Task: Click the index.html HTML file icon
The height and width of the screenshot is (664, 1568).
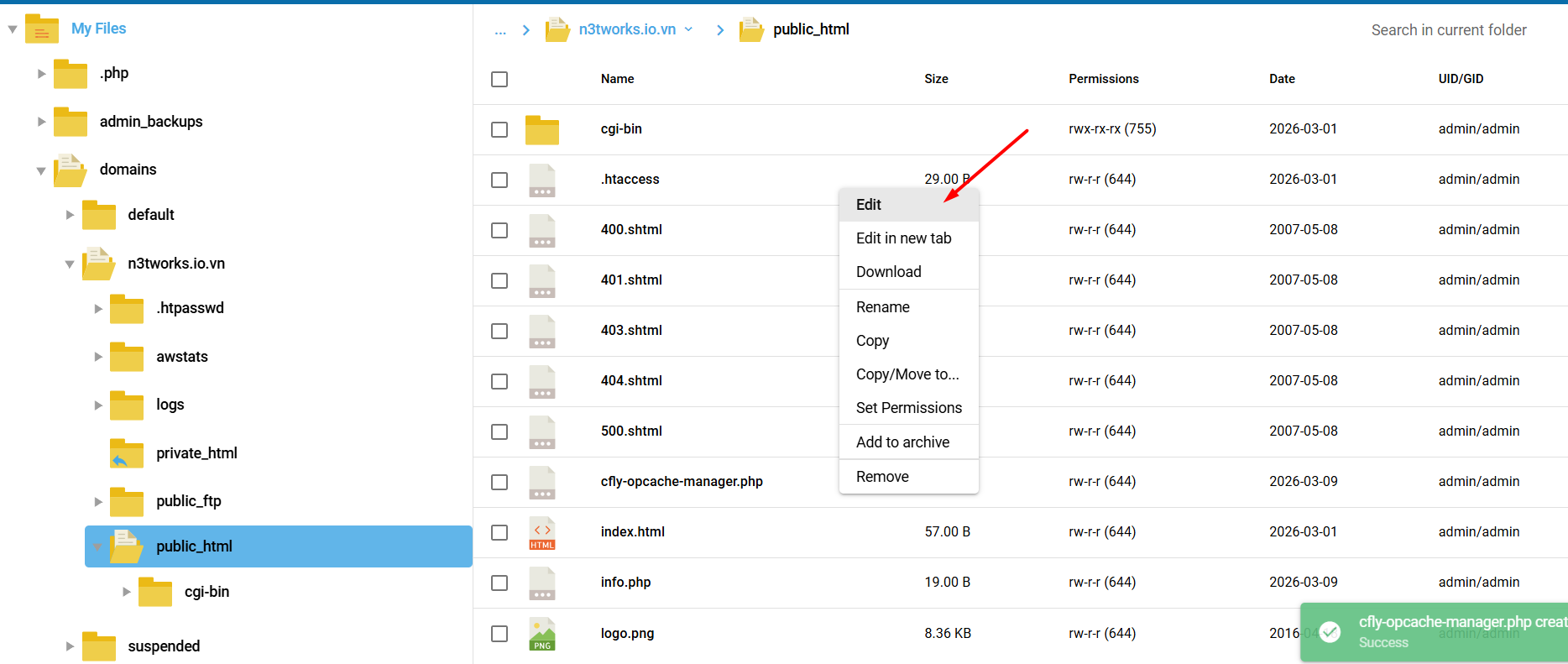Action: [541, 532]
